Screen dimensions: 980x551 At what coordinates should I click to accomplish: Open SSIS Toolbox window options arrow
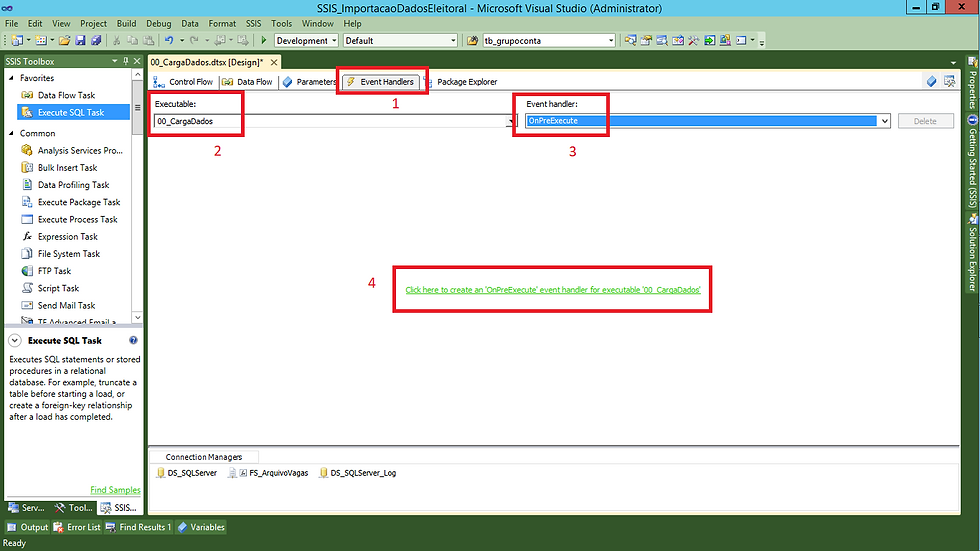click(x=114, y=61)
